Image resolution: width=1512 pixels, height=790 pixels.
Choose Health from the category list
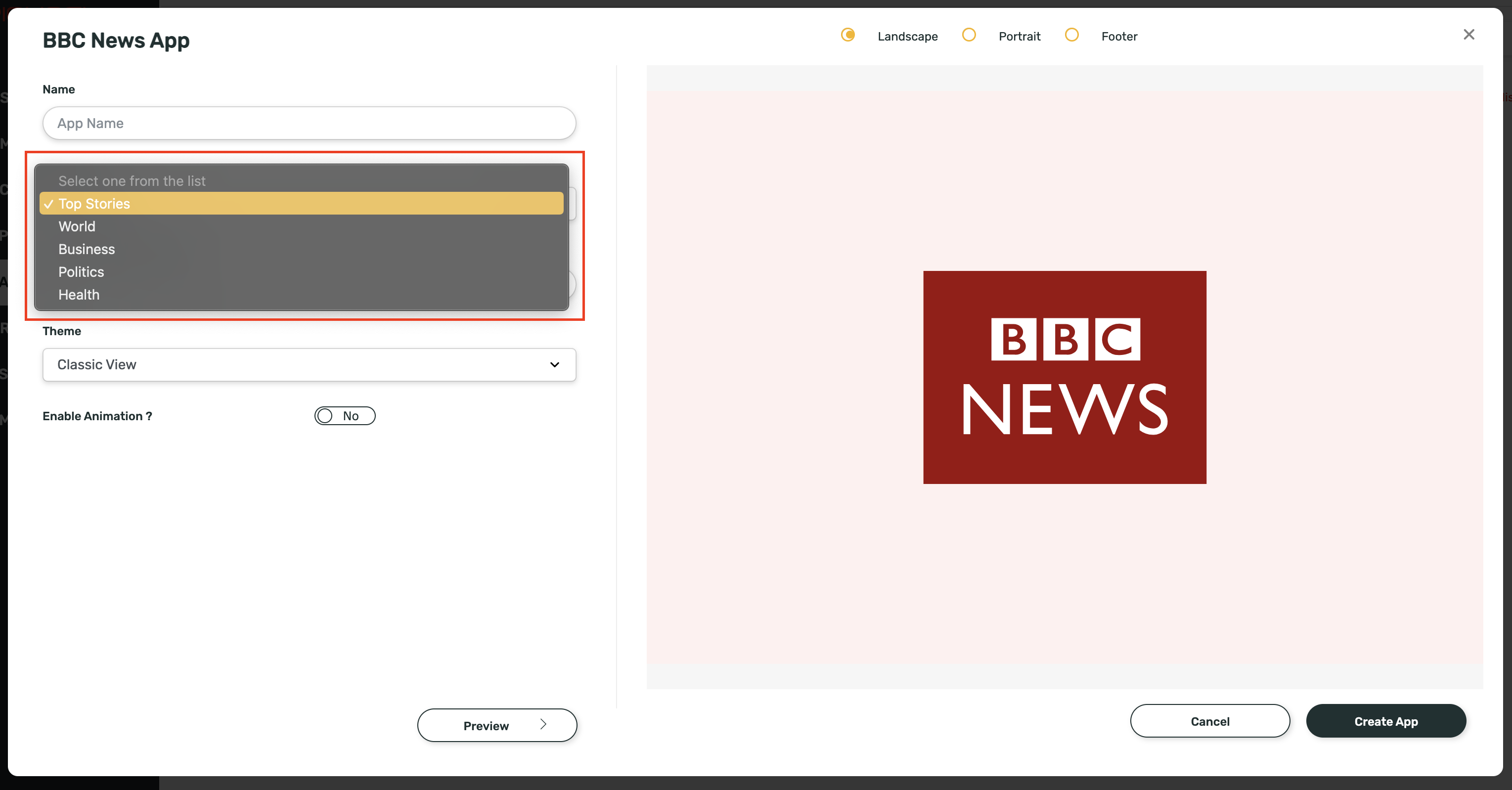tap(301, 295)
